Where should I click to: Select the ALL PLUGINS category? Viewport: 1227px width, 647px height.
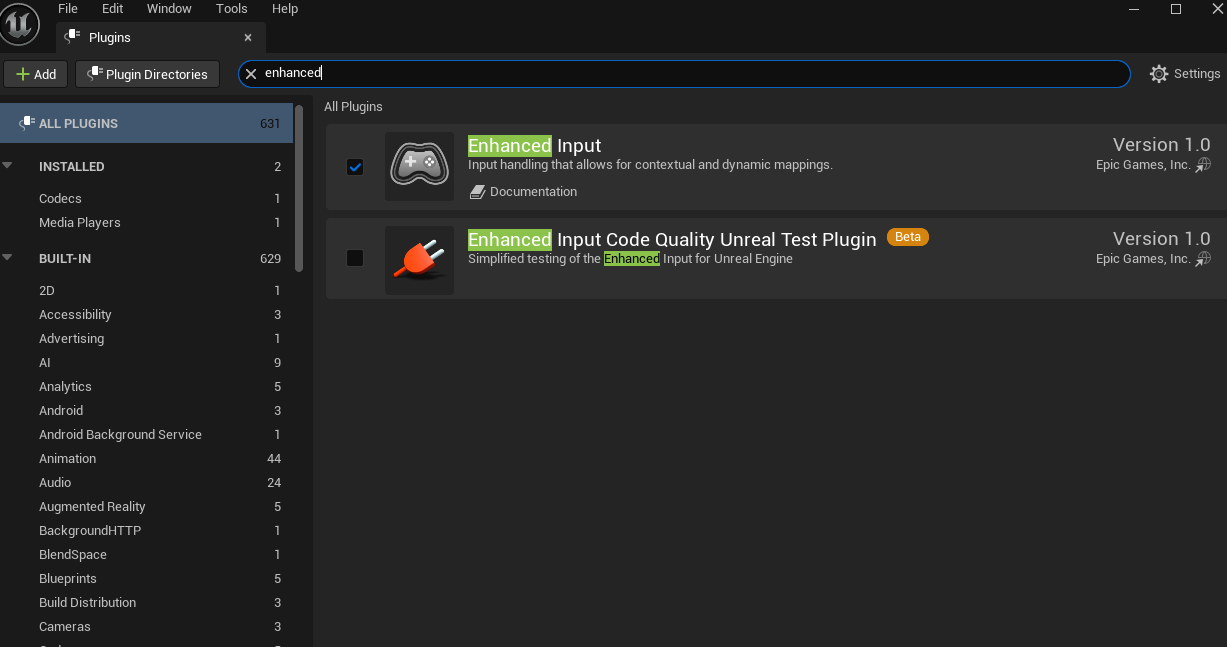click(x=147, y=124)
